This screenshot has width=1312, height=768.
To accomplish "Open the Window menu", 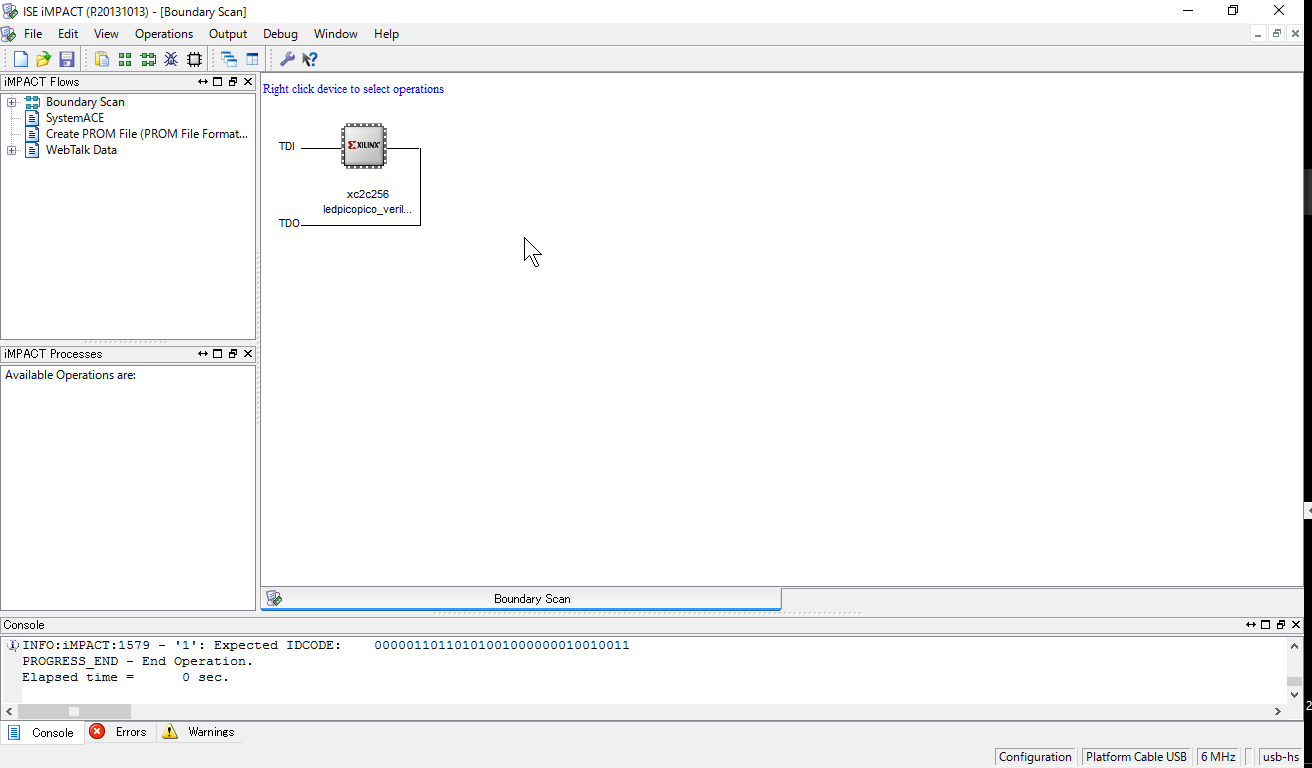I will point(336,34).
